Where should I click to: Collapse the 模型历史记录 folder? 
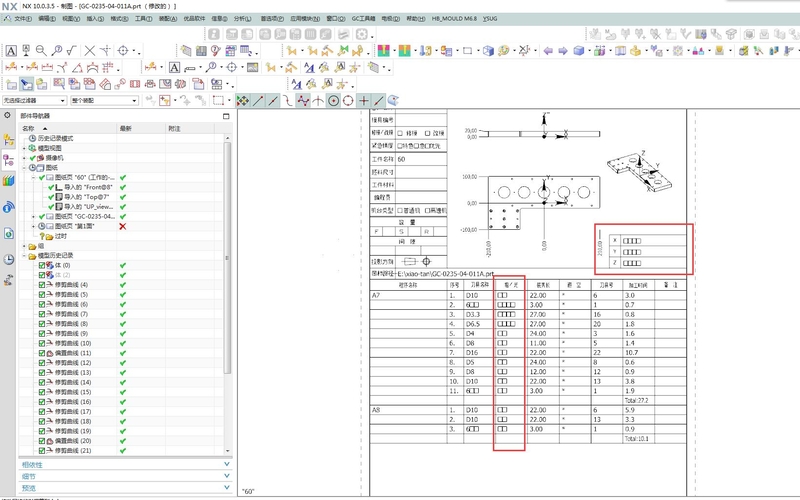tap(24, 256)
